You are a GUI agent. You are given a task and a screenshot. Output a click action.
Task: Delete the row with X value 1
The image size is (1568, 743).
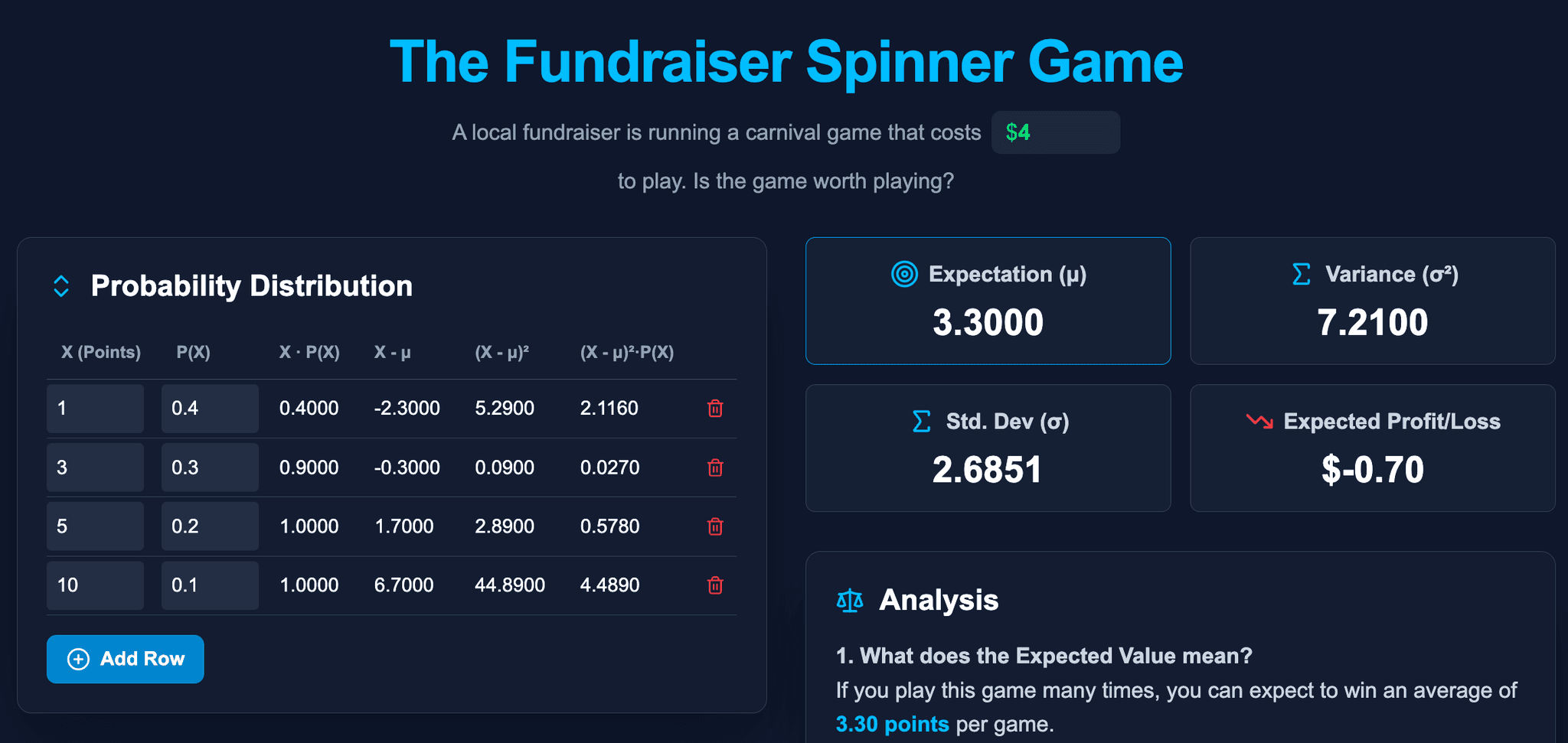click(x=715, y=409)
